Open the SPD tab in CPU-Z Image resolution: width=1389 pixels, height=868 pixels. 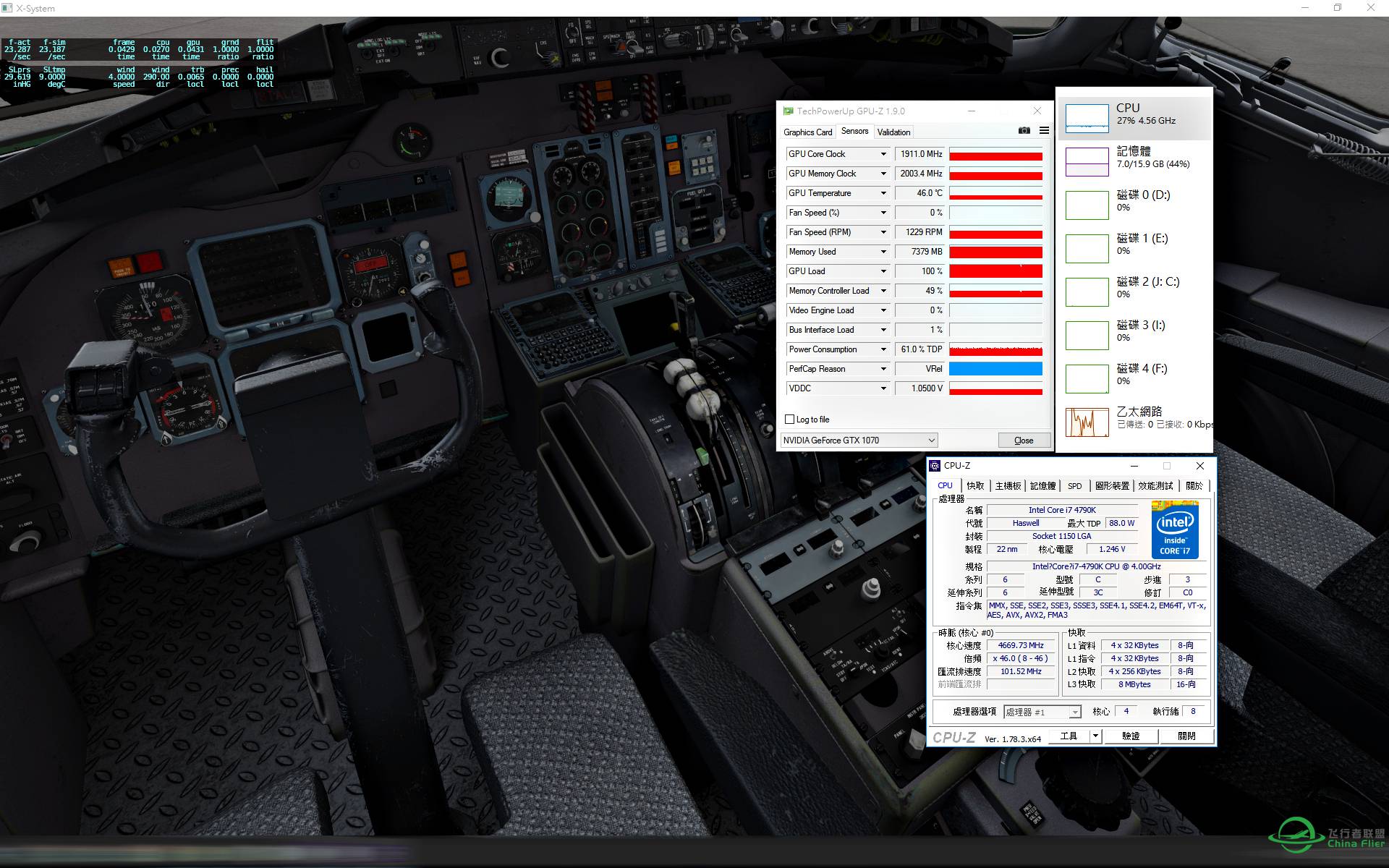point(1075,486)
